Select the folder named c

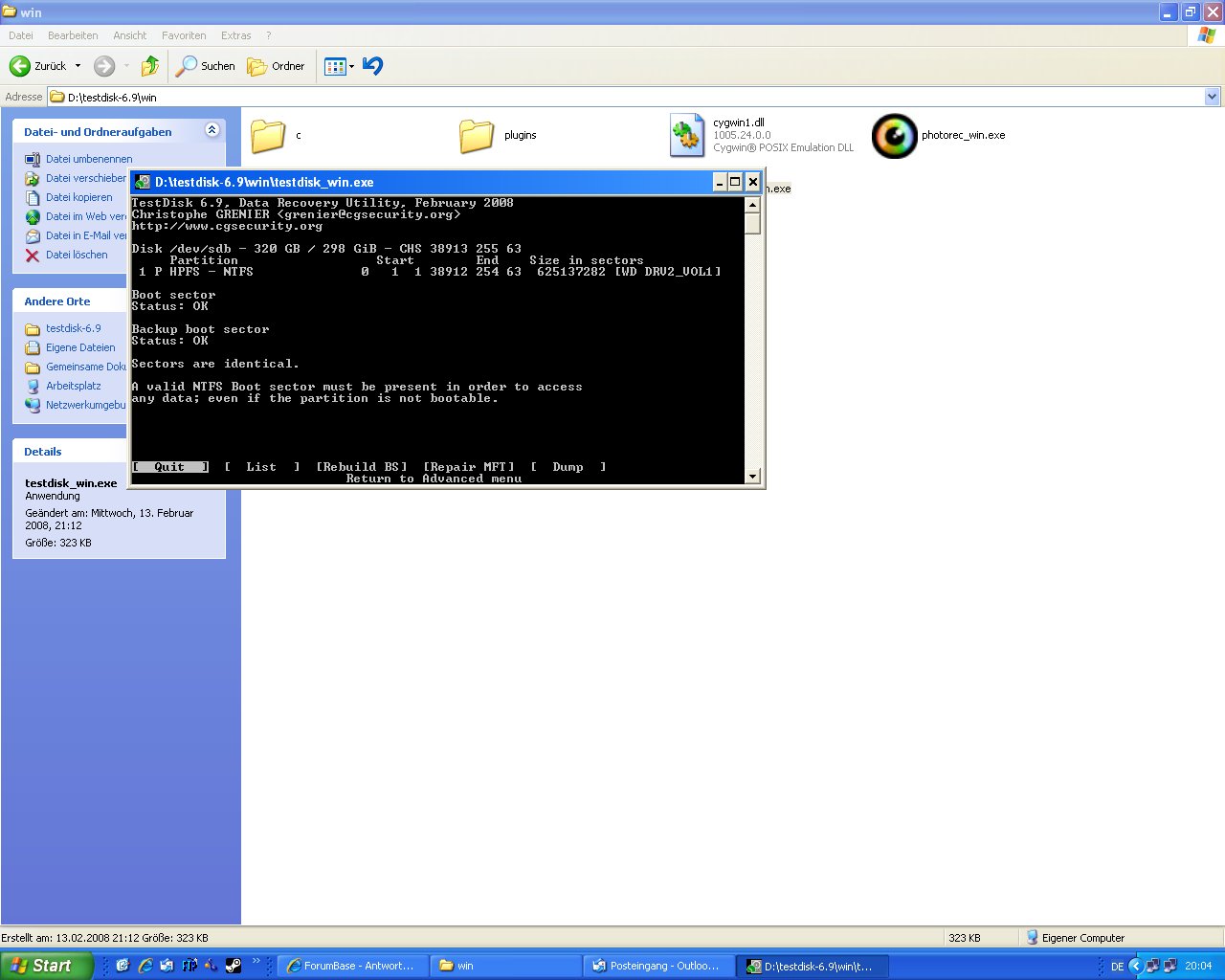coord(268,135)
